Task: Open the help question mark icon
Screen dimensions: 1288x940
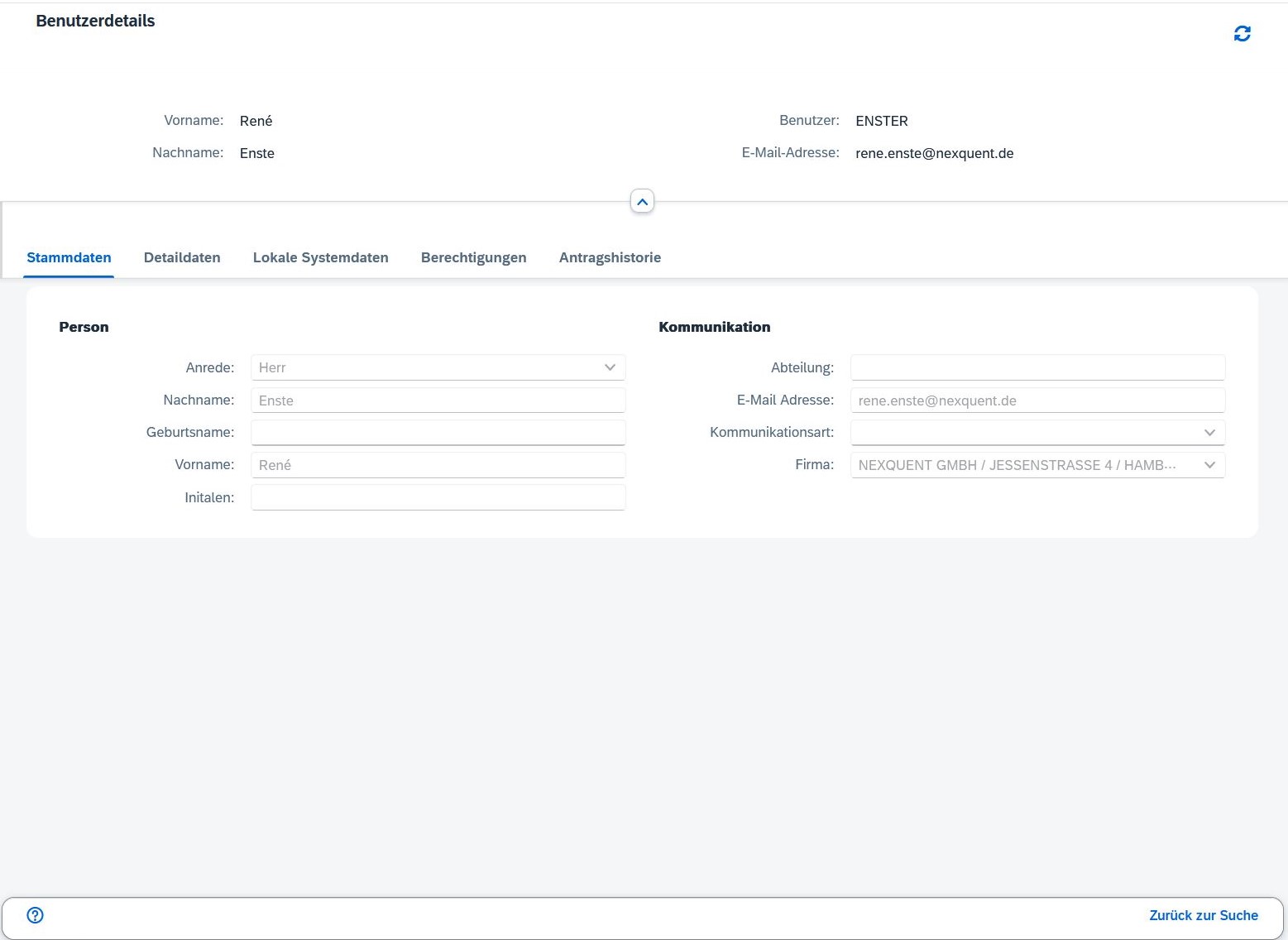Action: click(x=35, y=915)
